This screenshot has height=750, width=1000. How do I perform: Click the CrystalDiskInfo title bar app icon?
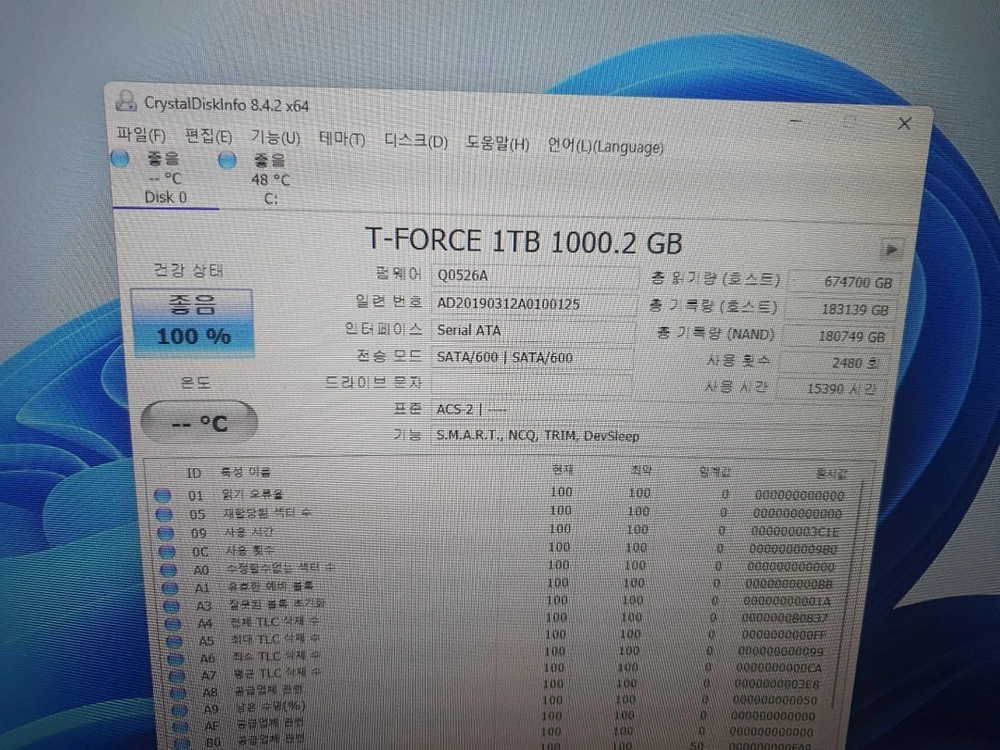tap(126, 100)
